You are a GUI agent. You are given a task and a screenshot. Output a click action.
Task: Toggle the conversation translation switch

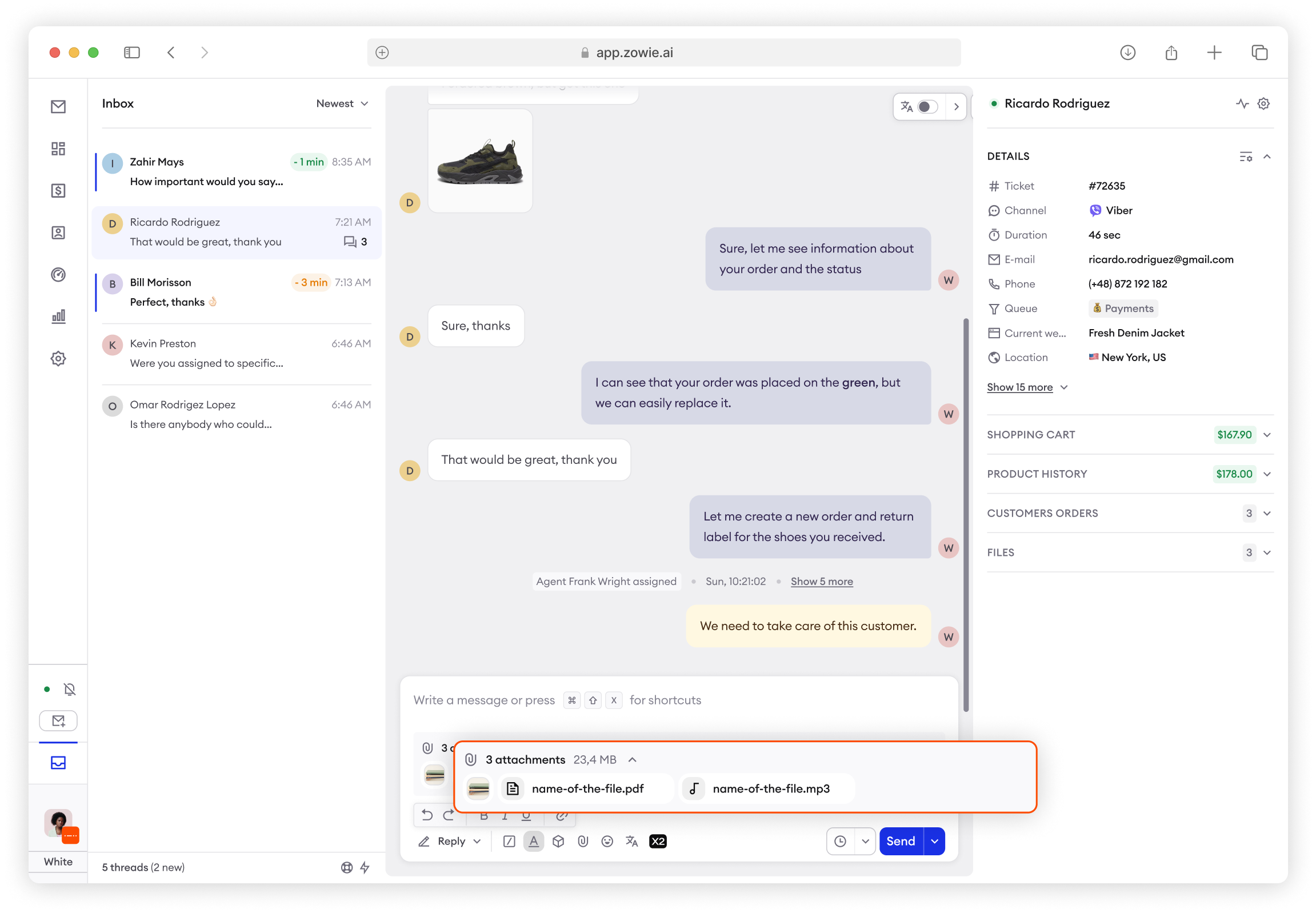[x=927, y=107]
